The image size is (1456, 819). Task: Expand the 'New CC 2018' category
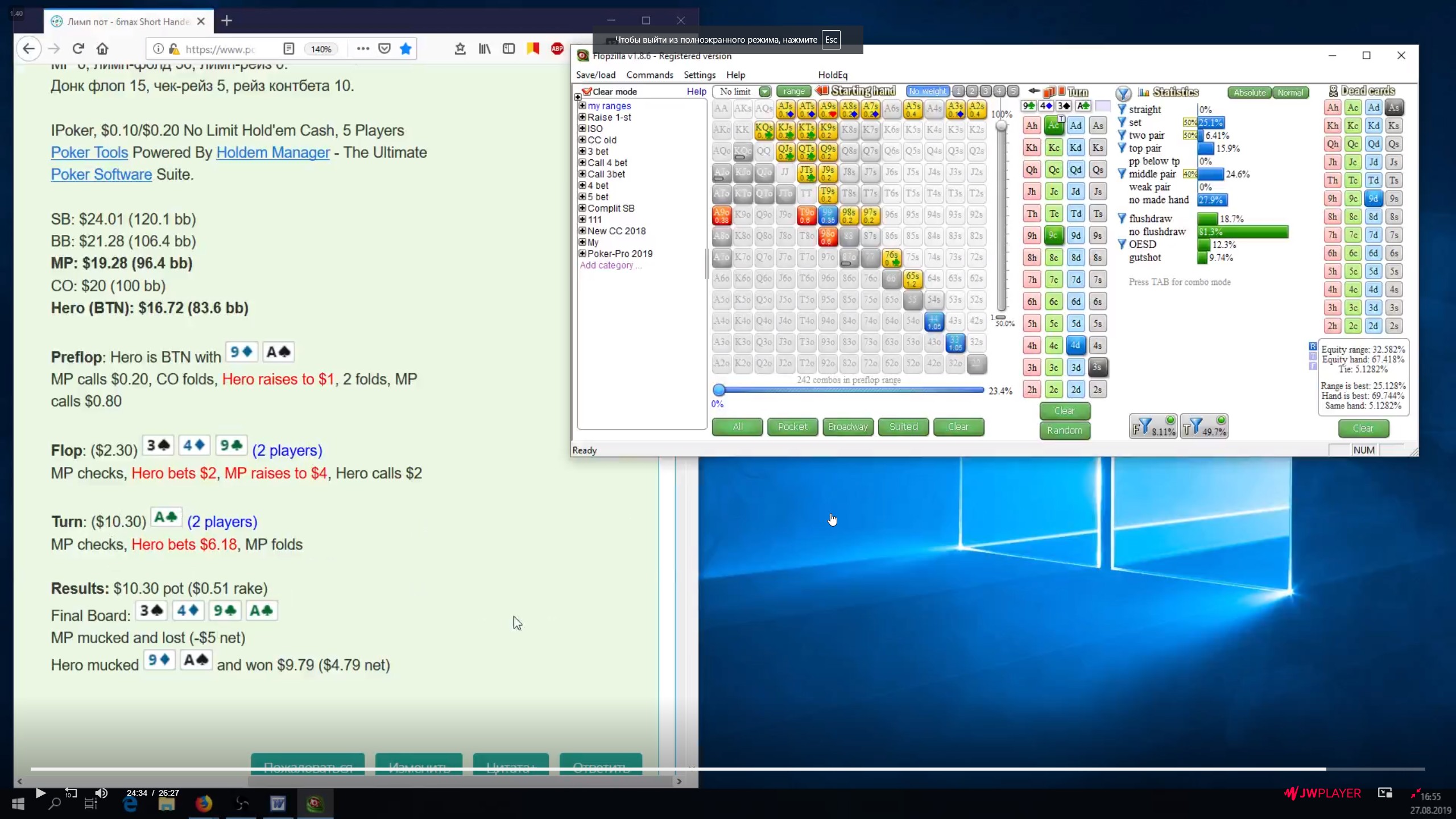(x=582, y=231)
